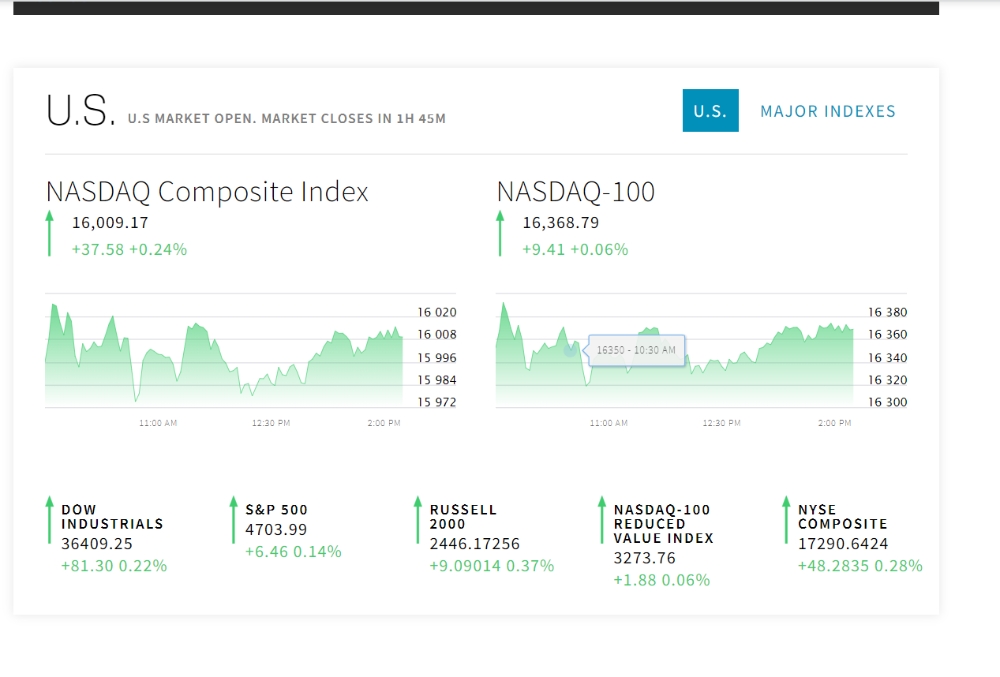The width and height of the screenshot is (1000, 677).
Task: Click S&P 500 change +6.46 0.14%
Action: click(293, 552)
